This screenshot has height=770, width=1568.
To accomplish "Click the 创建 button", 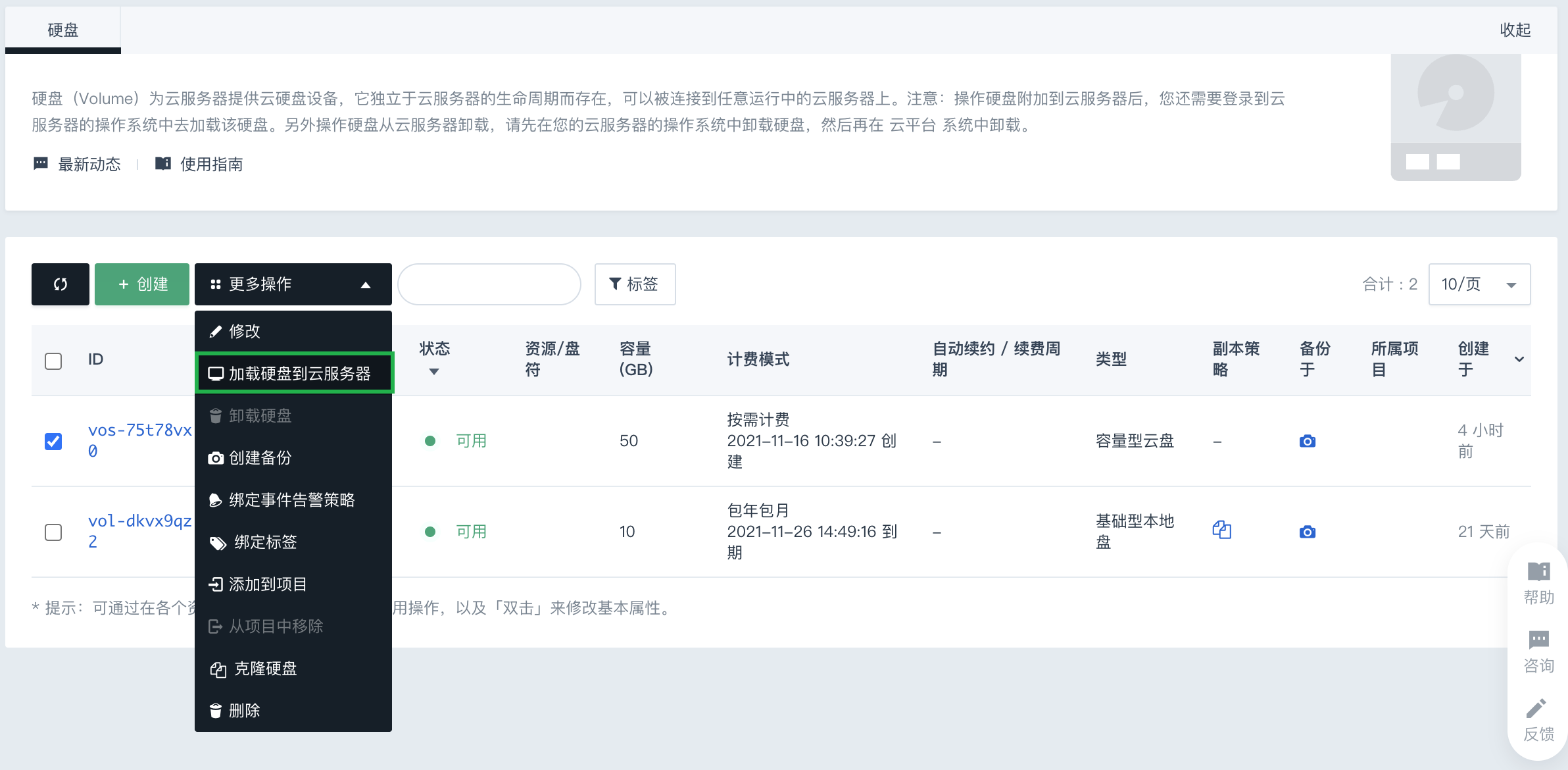I will click(142, 284).
